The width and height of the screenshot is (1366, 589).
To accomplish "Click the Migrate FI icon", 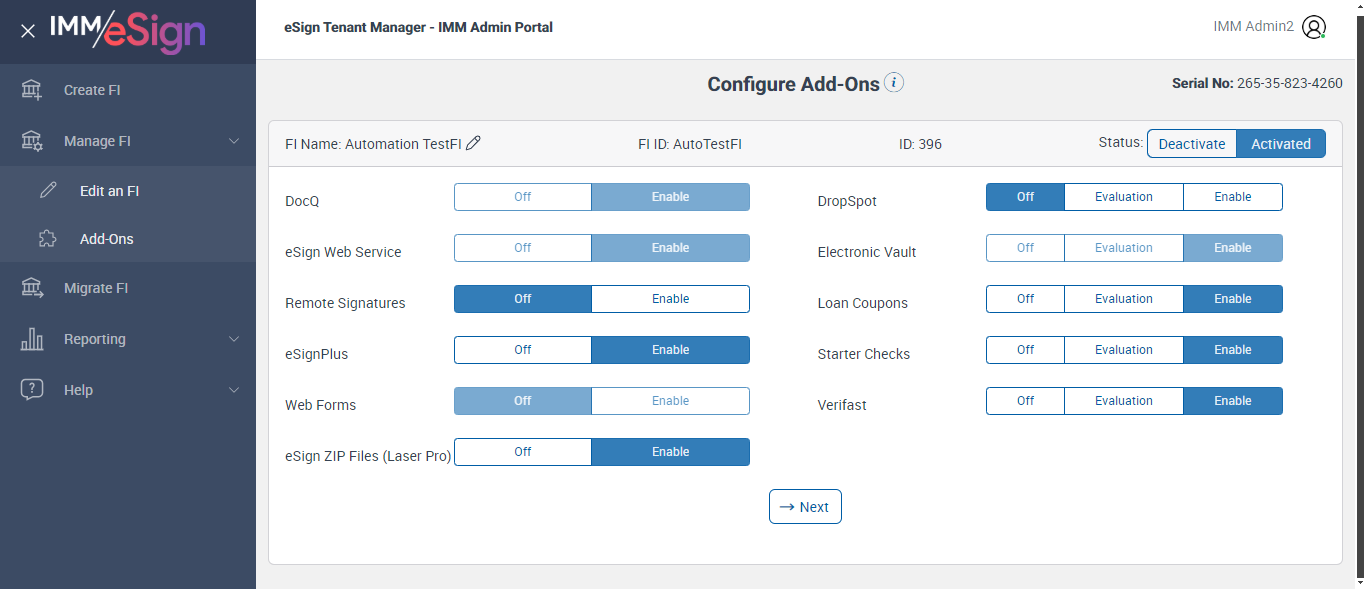I will (x=32, y=288).
